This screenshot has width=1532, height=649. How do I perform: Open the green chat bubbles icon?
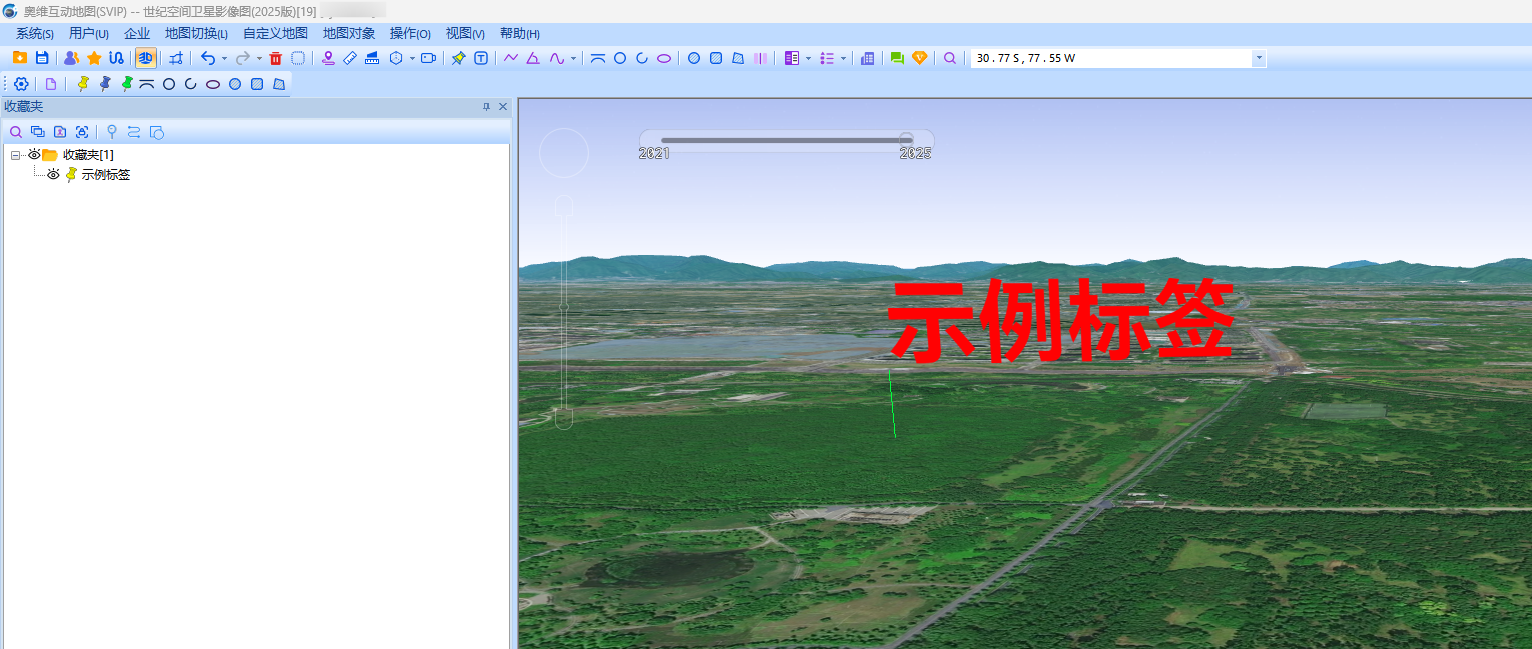897,58
